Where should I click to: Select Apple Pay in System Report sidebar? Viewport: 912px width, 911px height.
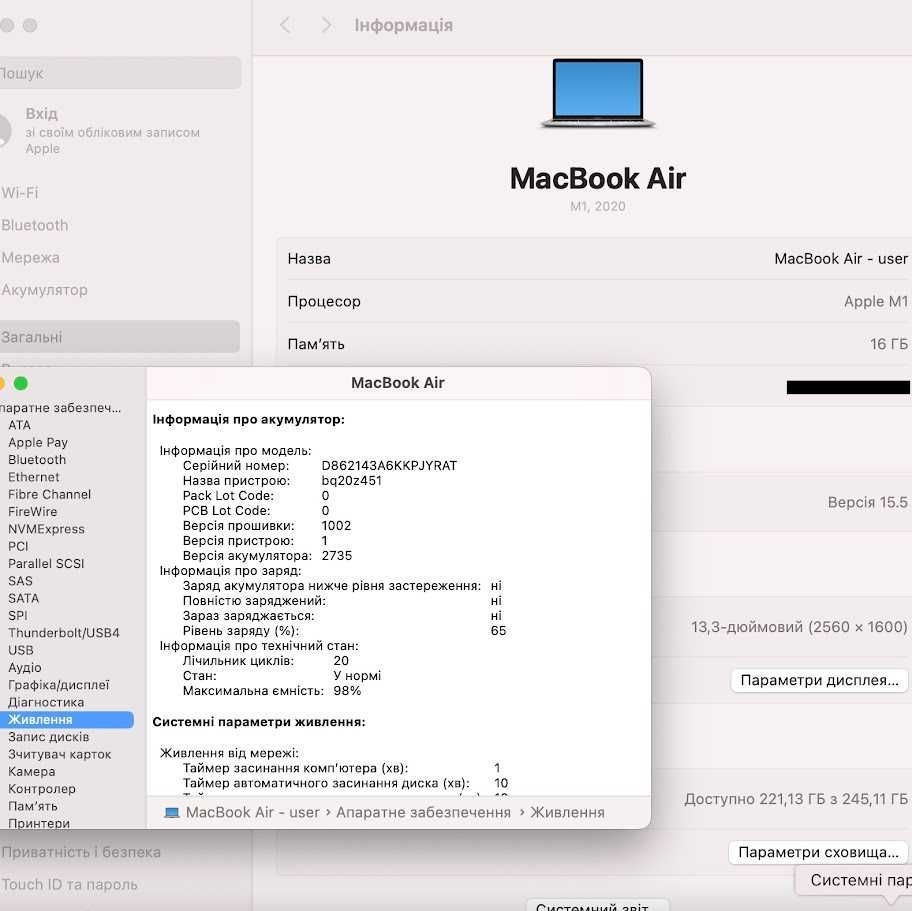(38, 443)
